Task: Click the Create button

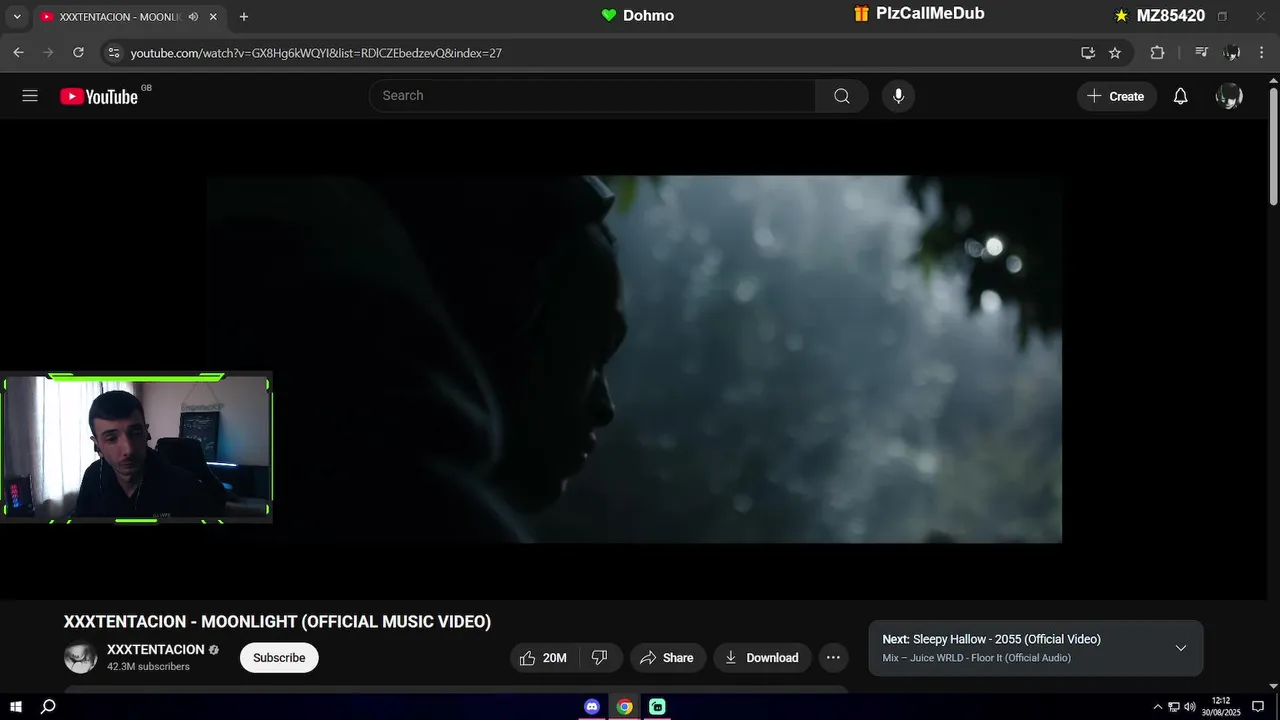Action: coord(1117,96)
